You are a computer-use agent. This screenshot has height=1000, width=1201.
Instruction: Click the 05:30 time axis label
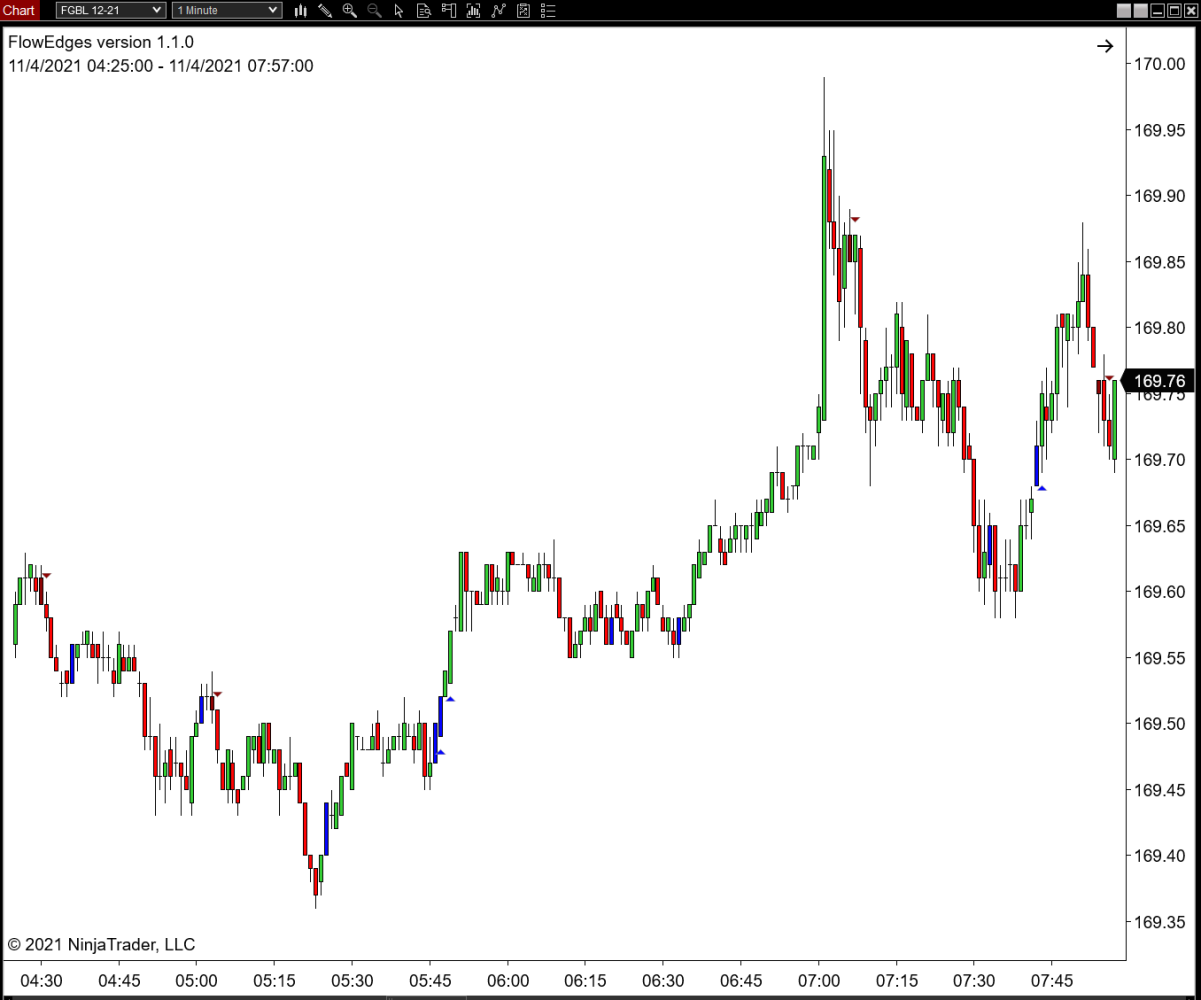point(352,980)
